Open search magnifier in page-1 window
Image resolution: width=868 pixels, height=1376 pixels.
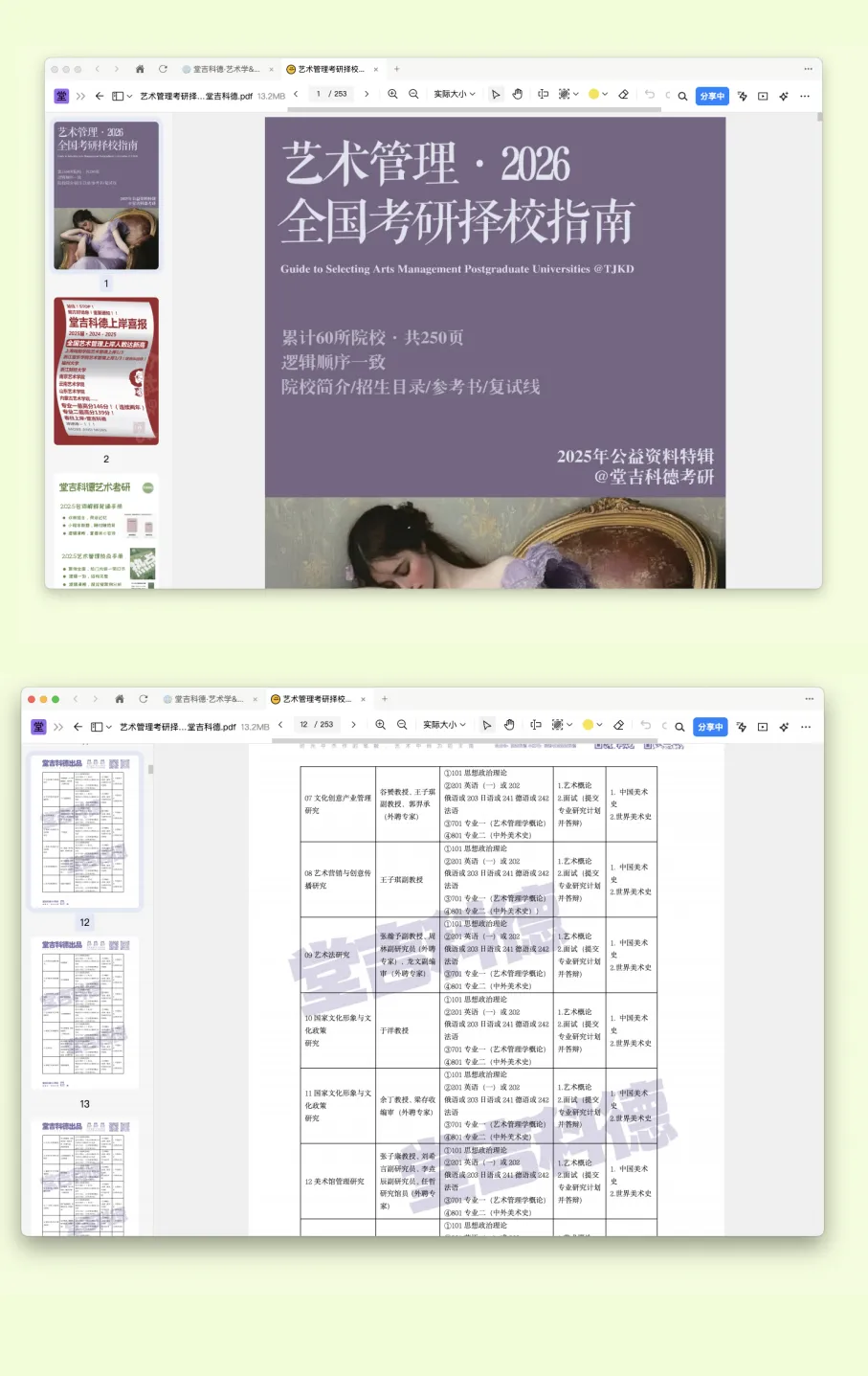point(682,96)
